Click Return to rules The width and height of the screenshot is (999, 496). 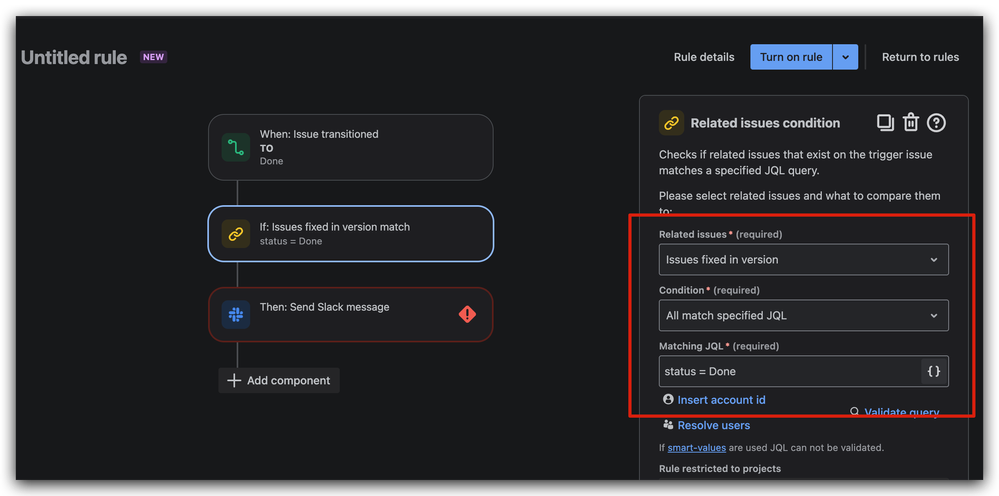click(920, 57)
